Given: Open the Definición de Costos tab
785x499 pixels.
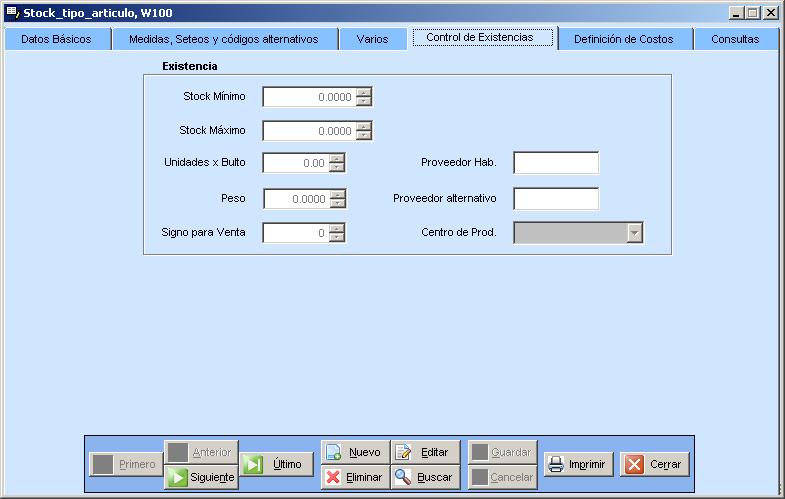Looking at the screenshot, I should click(x=623, y=39).
